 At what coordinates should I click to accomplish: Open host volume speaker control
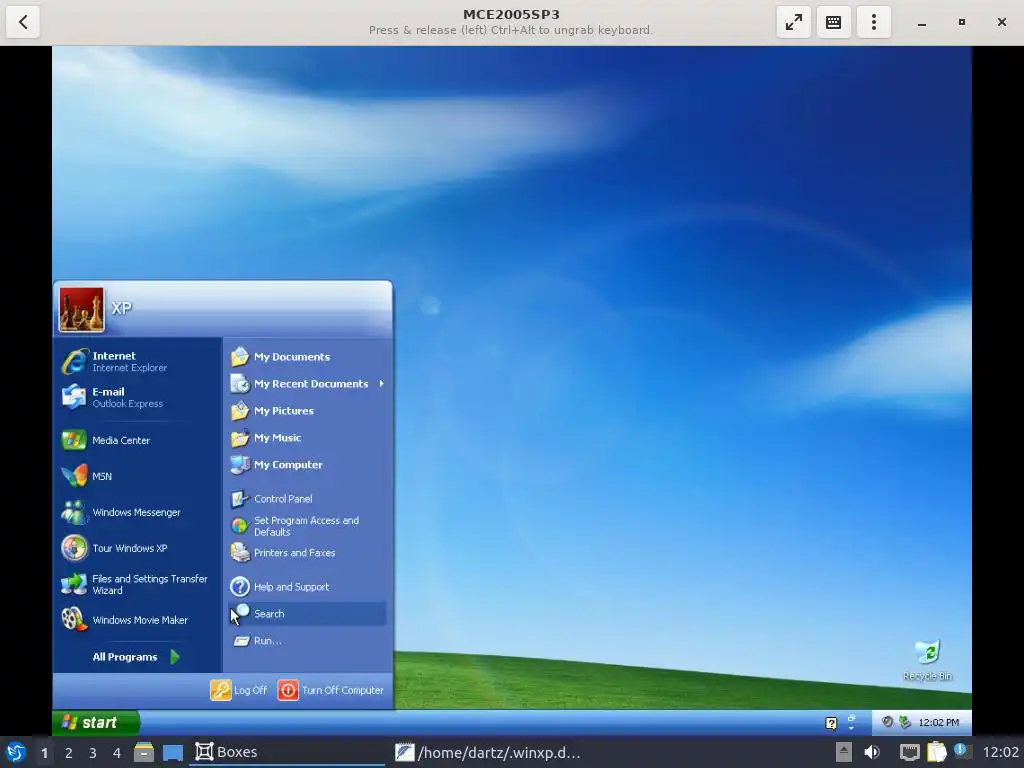click(872, 752)
